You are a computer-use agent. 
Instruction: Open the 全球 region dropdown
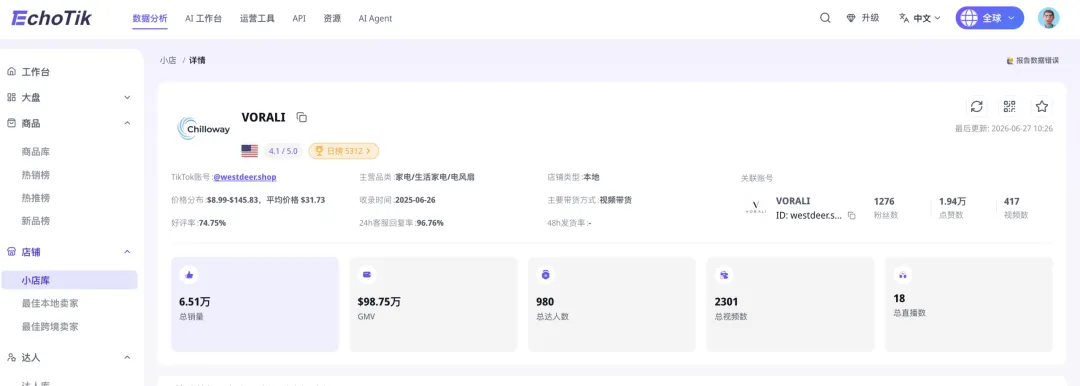pos(989,18)
